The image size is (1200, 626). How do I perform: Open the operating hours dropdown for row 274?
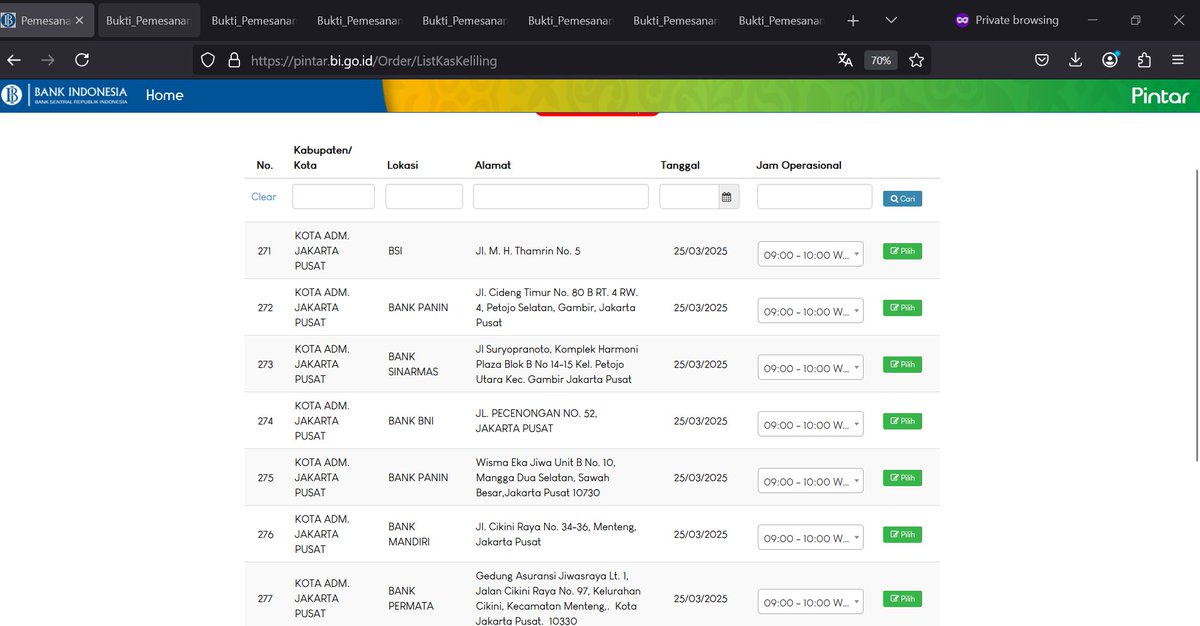(x=810, y=424)
